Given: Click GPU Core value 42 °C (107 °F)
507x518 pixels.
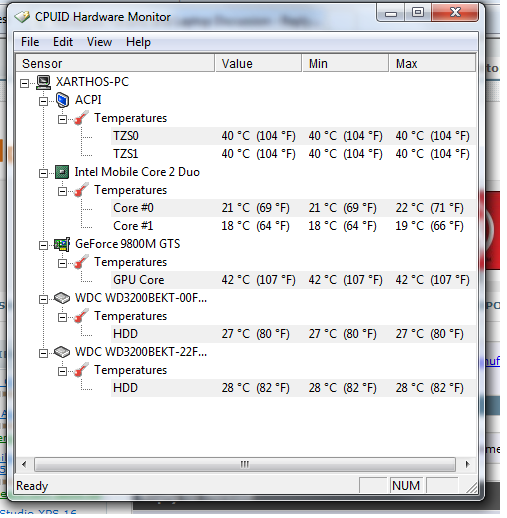Looking at the screenshot, I should 258,280.
